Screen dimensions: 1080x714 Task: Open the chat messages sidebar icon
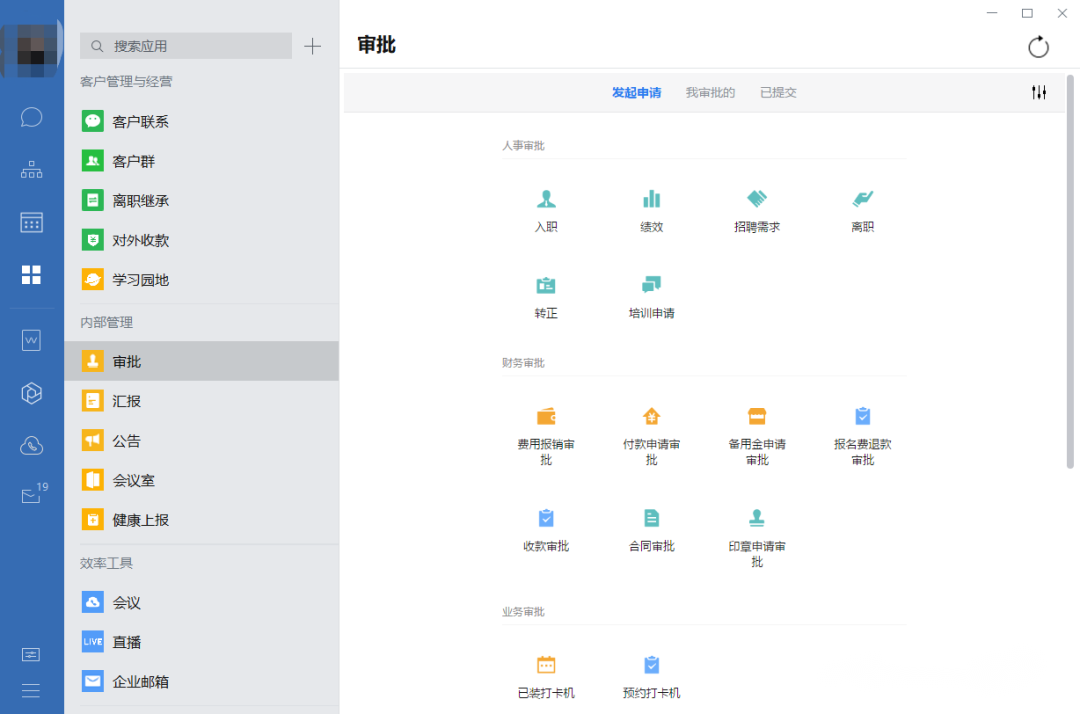[x=32, y=117]
